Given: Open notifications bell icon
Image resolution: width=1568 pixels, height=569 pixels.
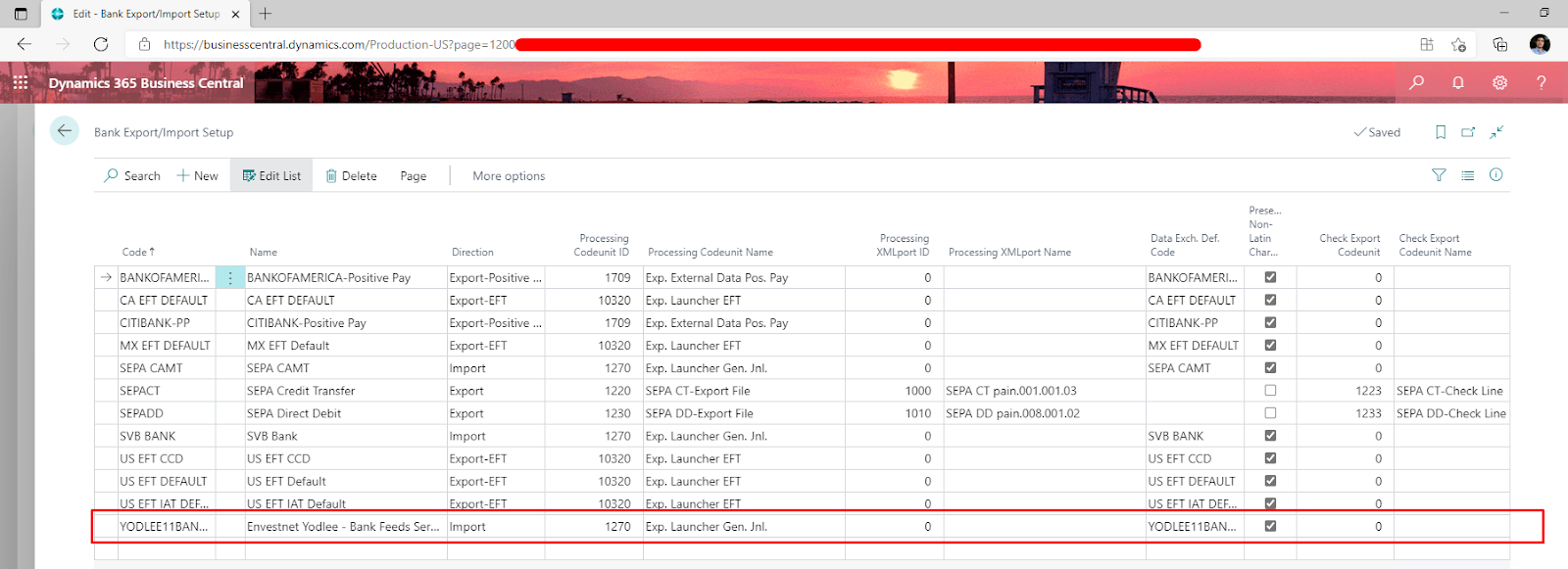Looking at the screenshot, I should coord(1458,83).
